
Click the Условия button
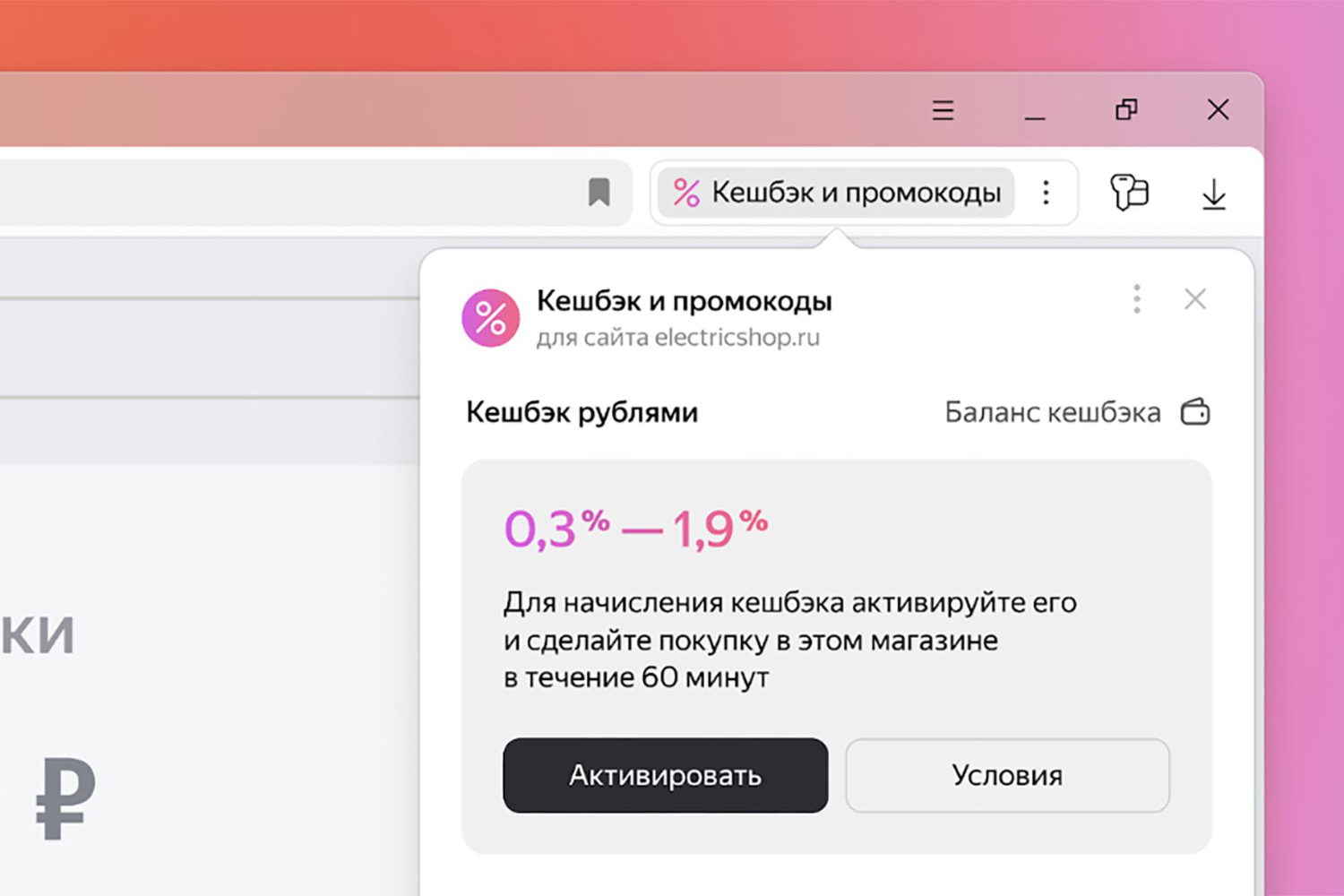(x=1007, y=775)
